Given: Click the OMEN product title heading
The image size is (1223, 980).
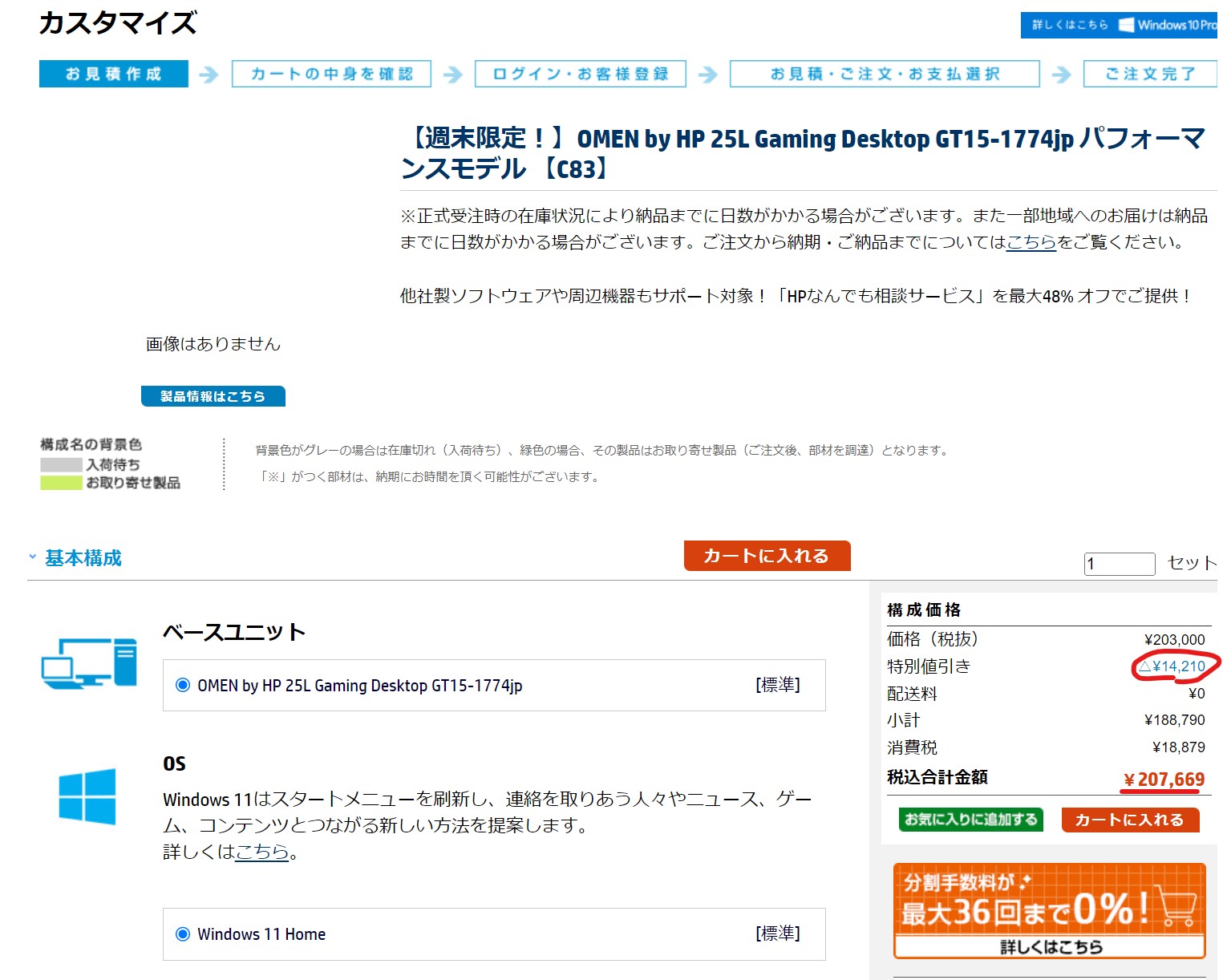Looking at the screenshot, I should 802,153.
